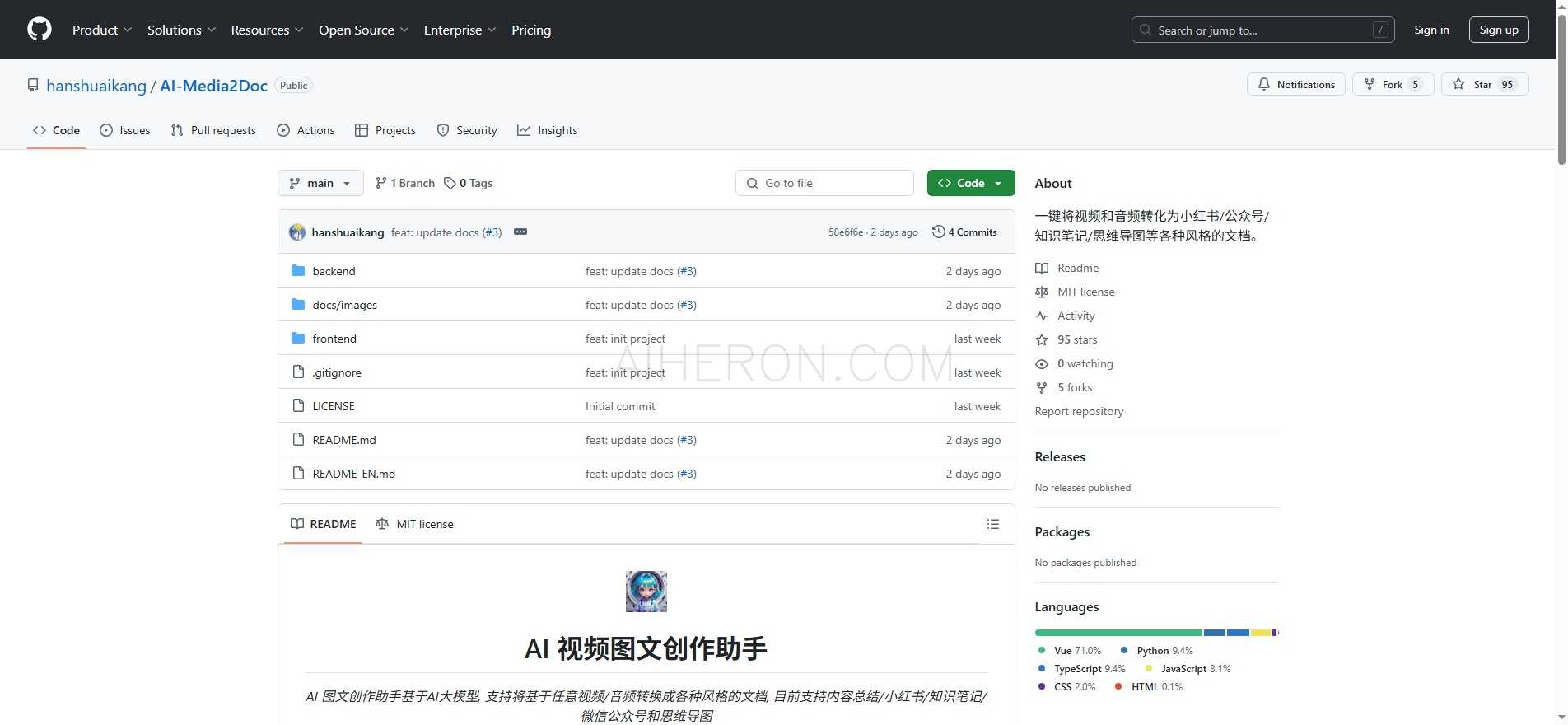The width and height of the screenshot is (1568, 725).
Task: Open the Initial commit message link on LICENSE row
Action: pos(620,406)
